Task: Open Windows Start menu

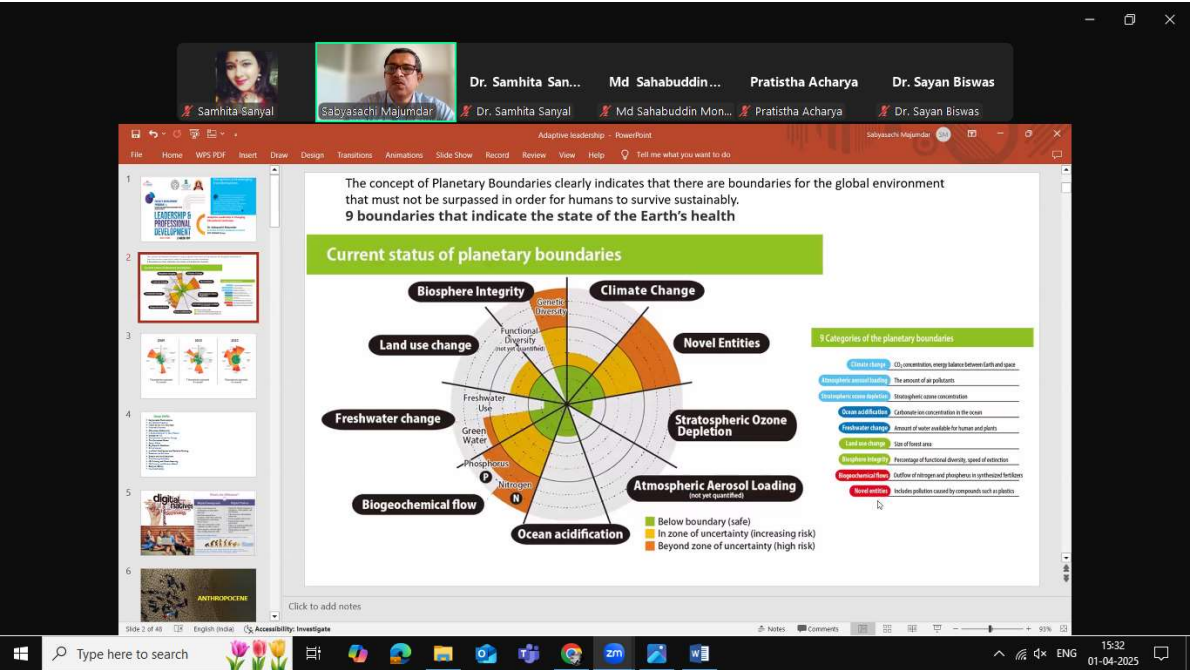Action: [x=21, y=653]
